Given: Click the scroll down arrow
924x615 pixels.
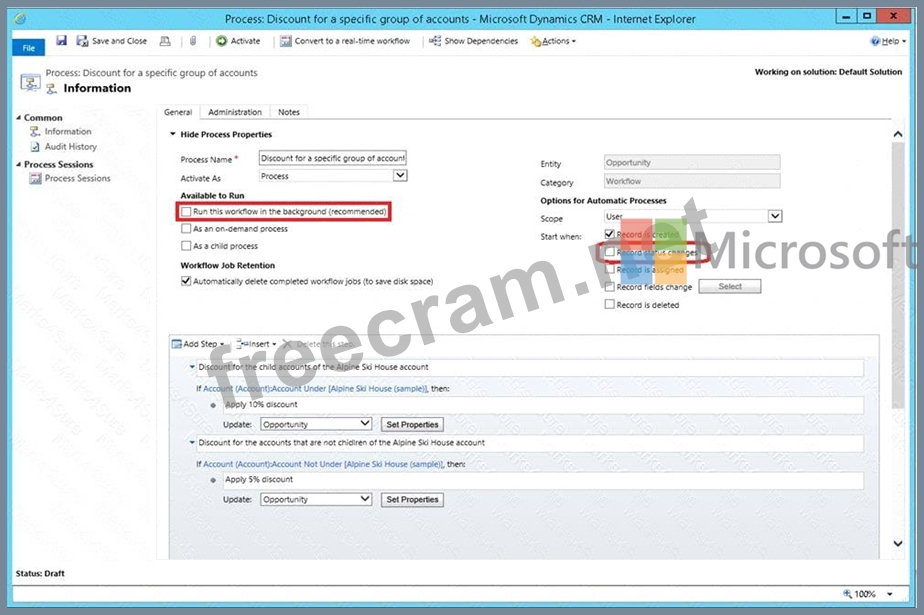Looking at the screenshot, I should 897,543.
